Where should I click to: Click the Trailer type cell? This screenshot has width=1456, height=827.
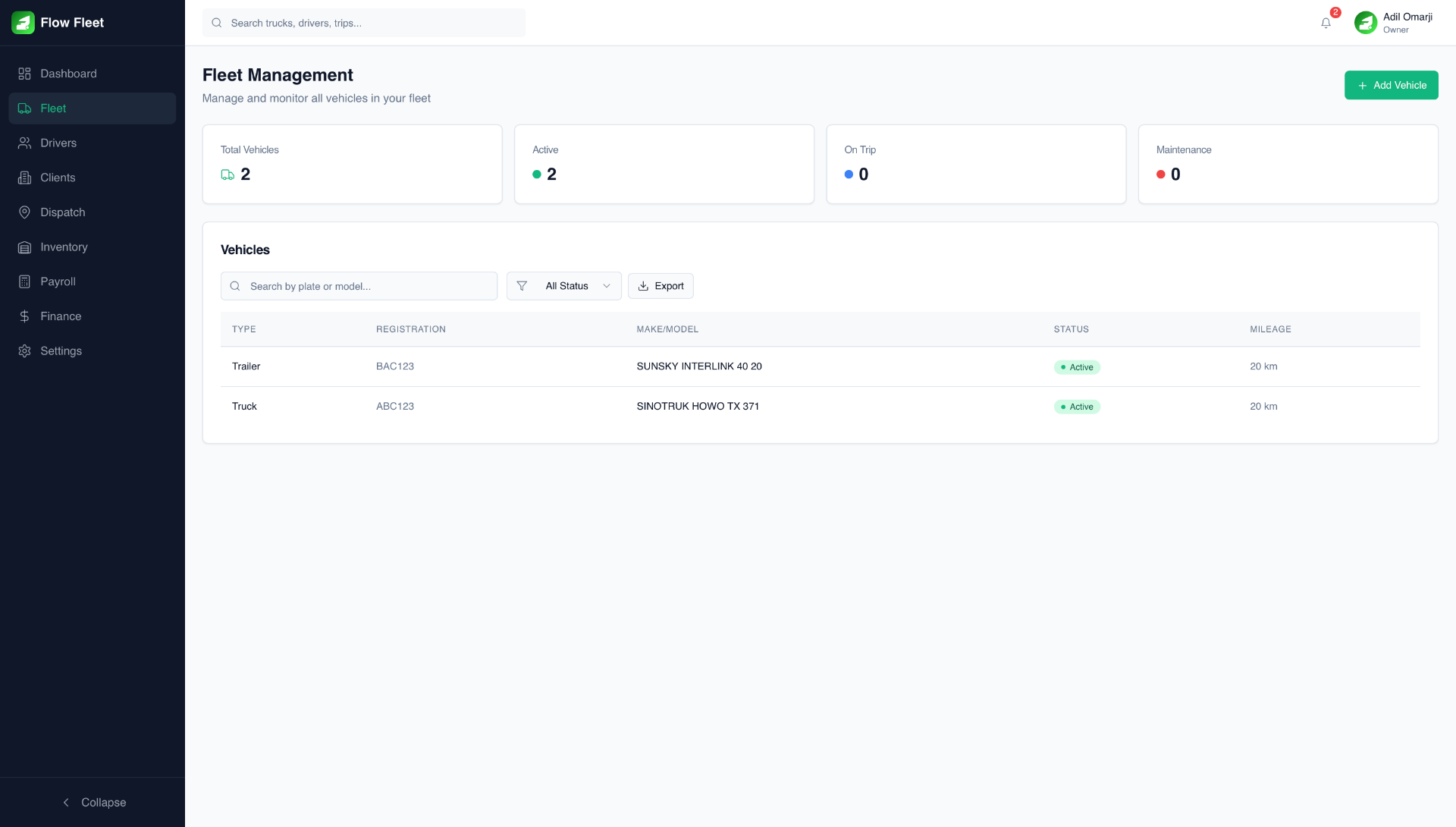pyautogui.click(x=246, y=366)
